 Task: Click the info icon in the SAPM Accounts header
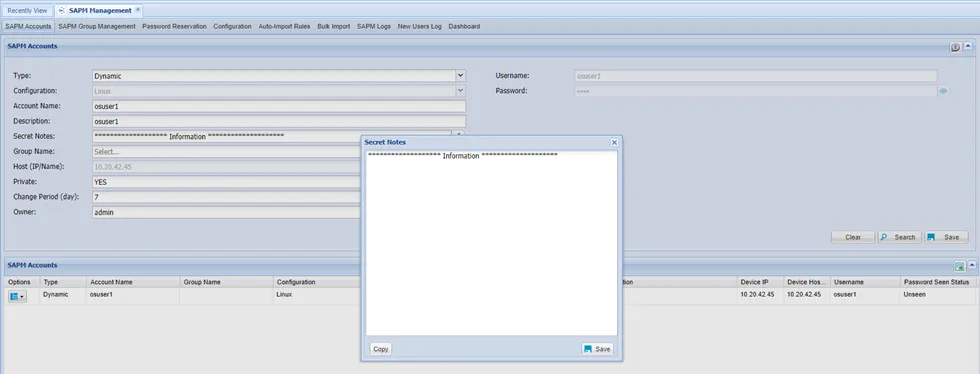tap(956, 48)
